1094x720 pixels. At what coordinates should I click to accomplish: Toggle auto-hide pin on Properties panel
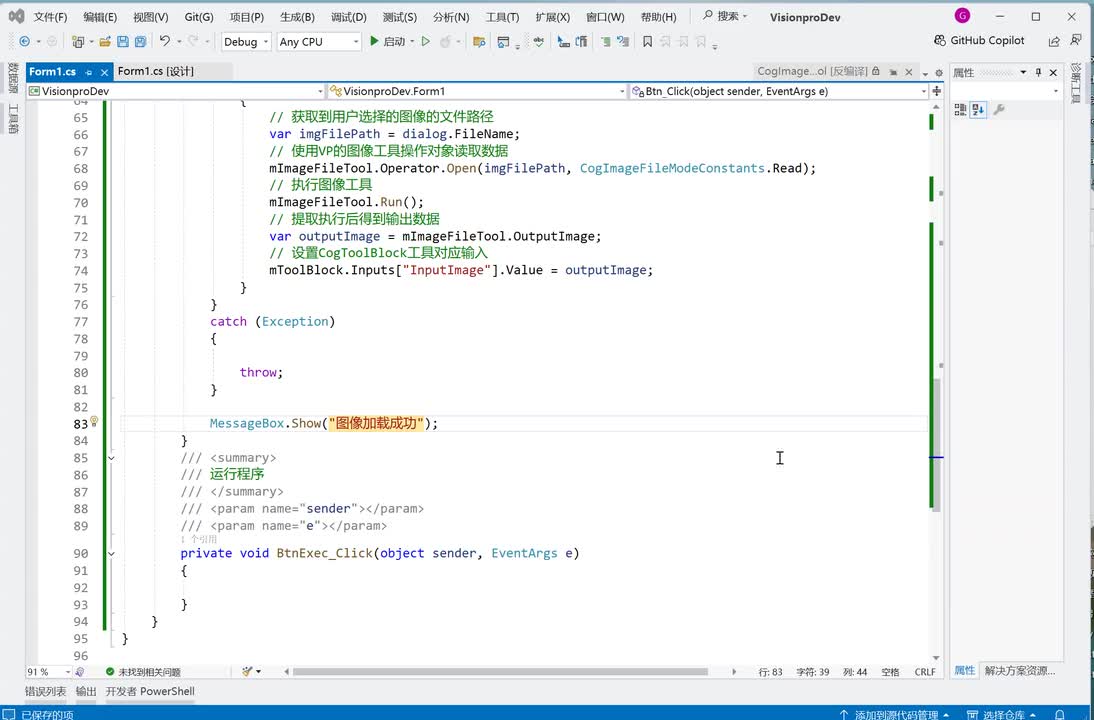click(1038, 73)
